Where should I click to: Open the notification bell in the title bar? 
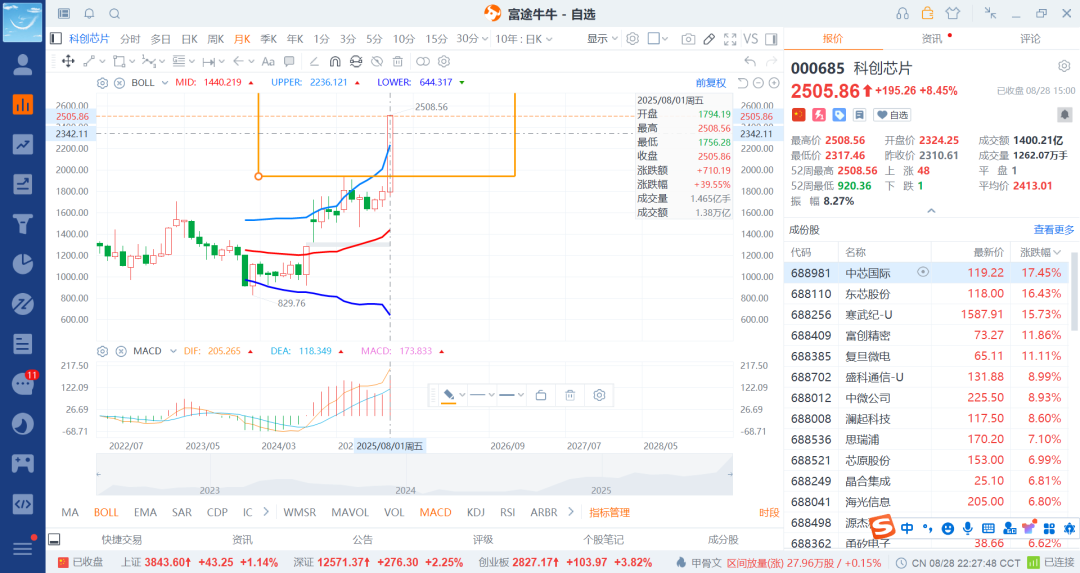(90, 13)
